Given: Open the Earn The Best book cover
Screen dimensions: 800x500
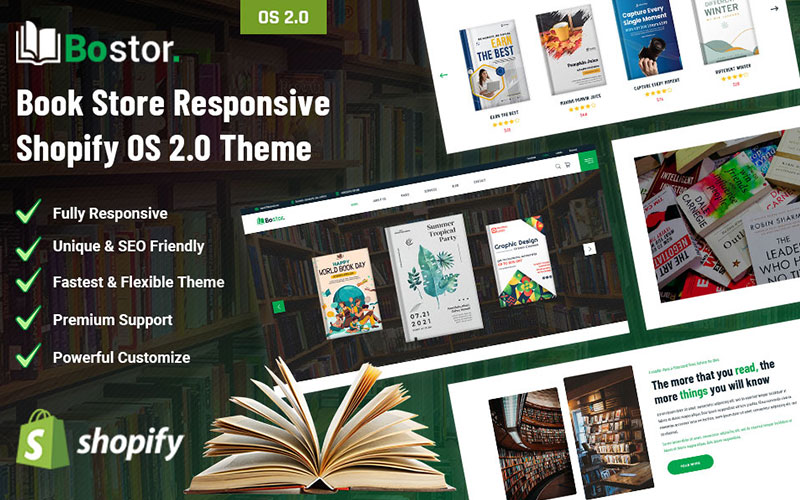Looking at the screenshot, I should pos(493,67).
